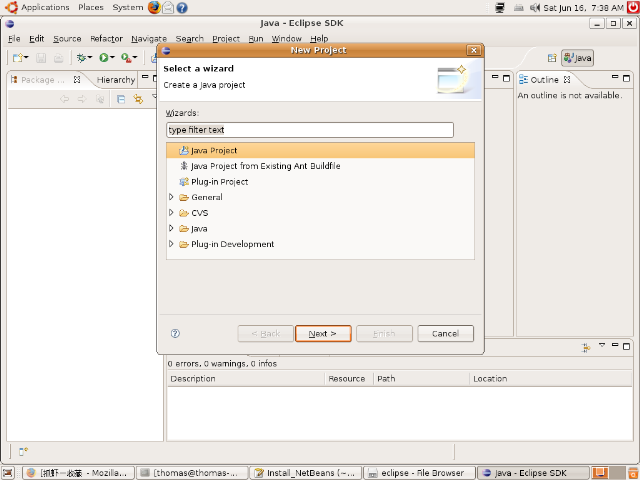
Task: Click the Next button in wizard
Action: 323,333
